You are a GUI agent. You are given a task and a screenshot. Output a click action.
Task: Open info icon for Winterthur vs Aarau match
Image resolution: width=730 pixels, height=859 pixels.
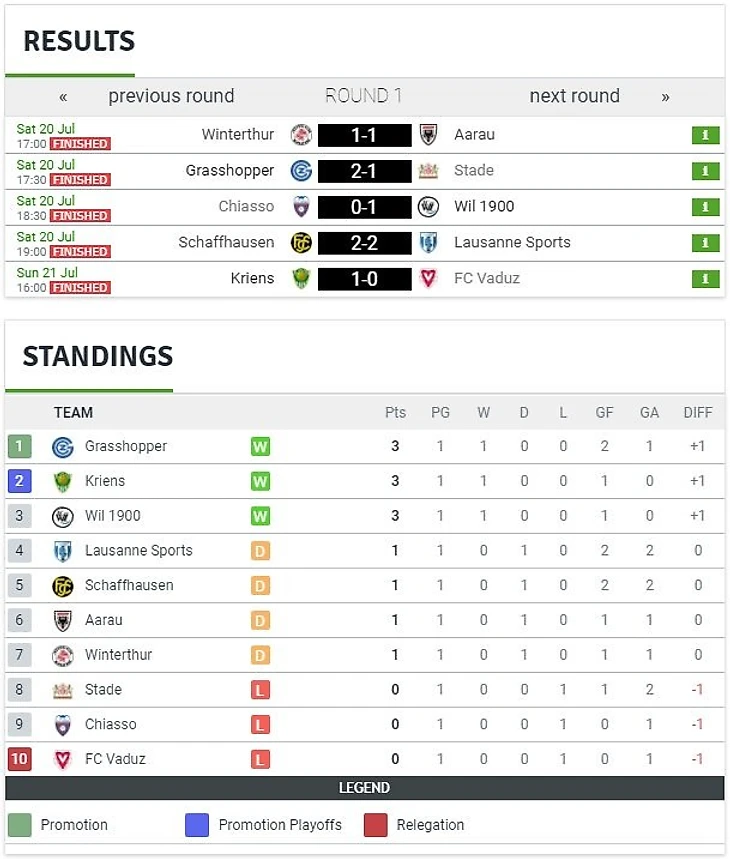tap(705, 135)
